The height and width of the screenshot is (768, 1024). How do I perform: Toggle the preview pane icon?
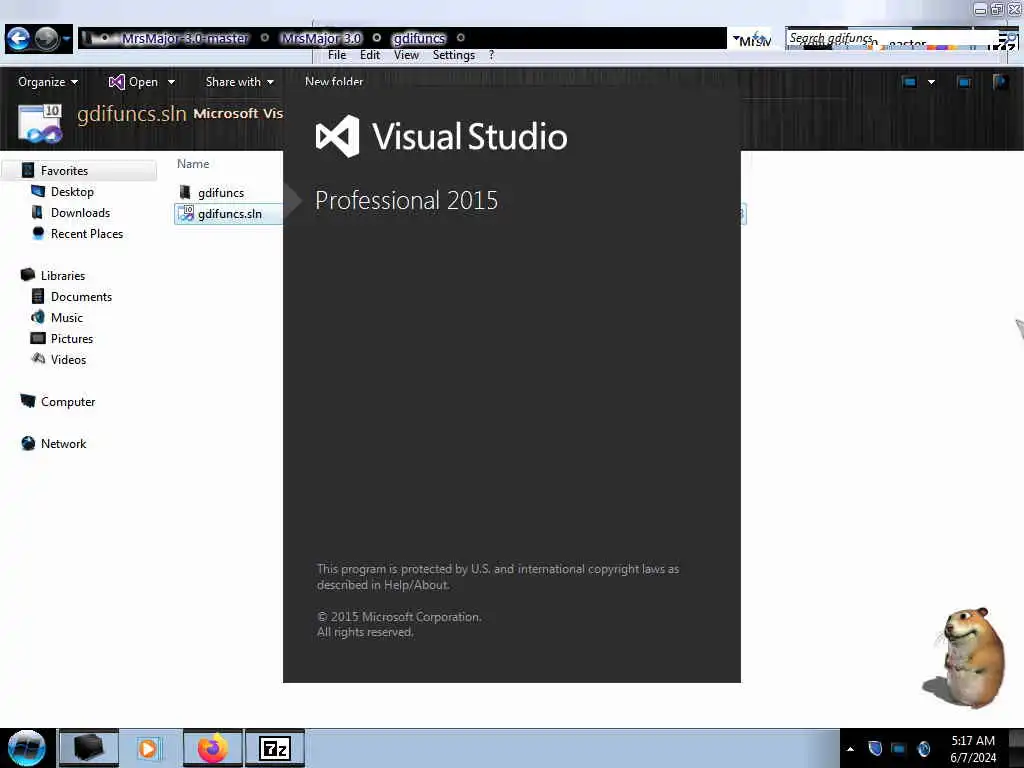click(x=964, y=82)
